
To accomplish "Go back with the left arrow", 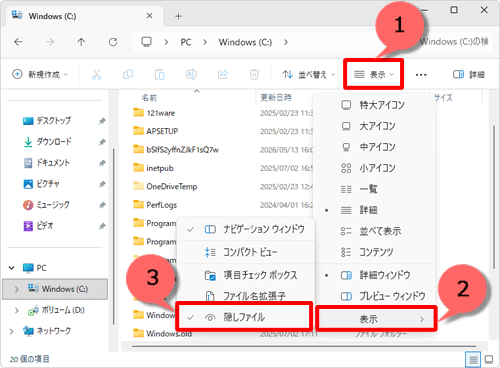I will click(x=18, y=42).
